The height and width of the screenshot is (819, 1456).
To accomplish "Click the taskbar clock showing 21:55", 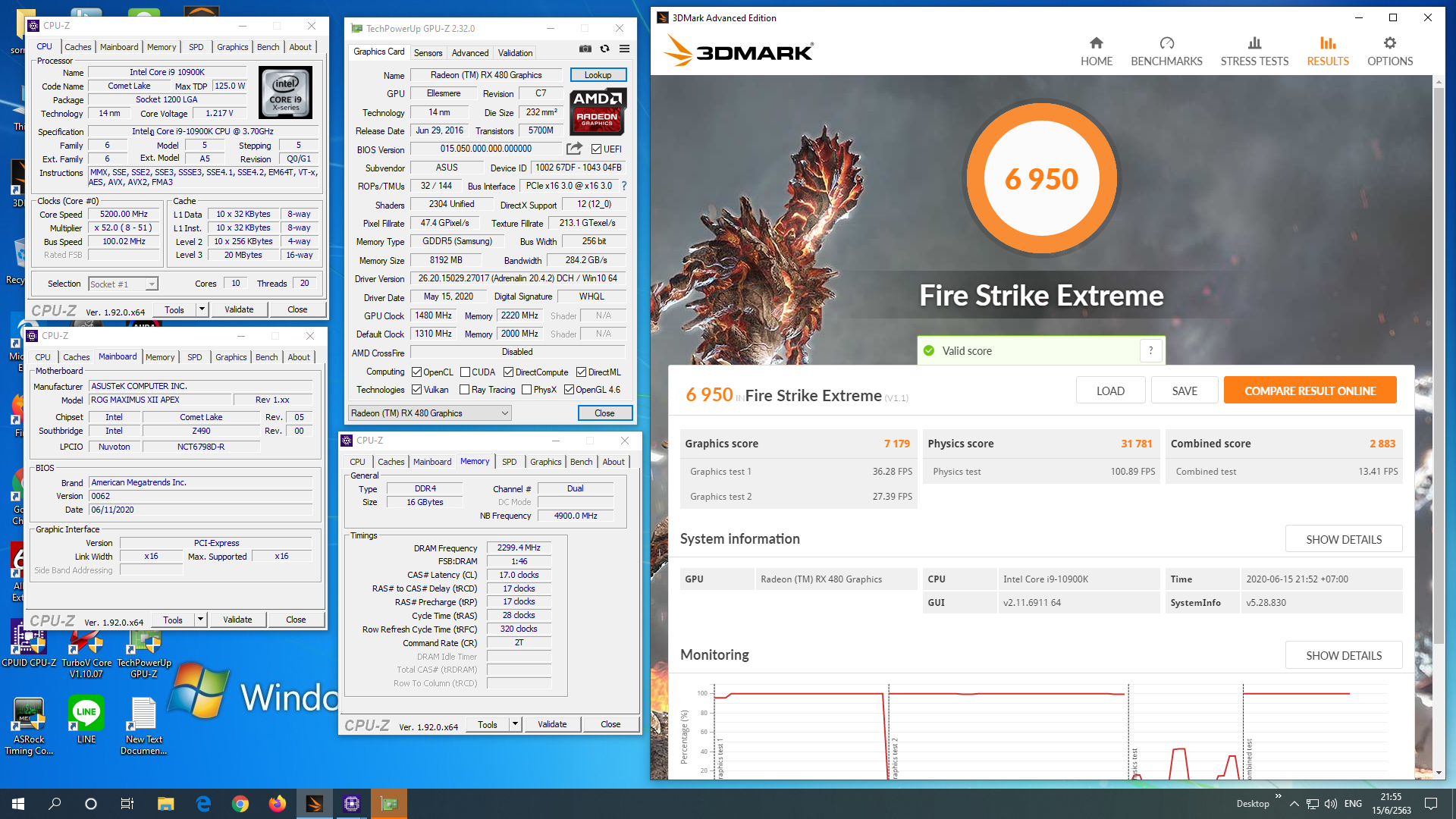I will tap(1391, 804).
